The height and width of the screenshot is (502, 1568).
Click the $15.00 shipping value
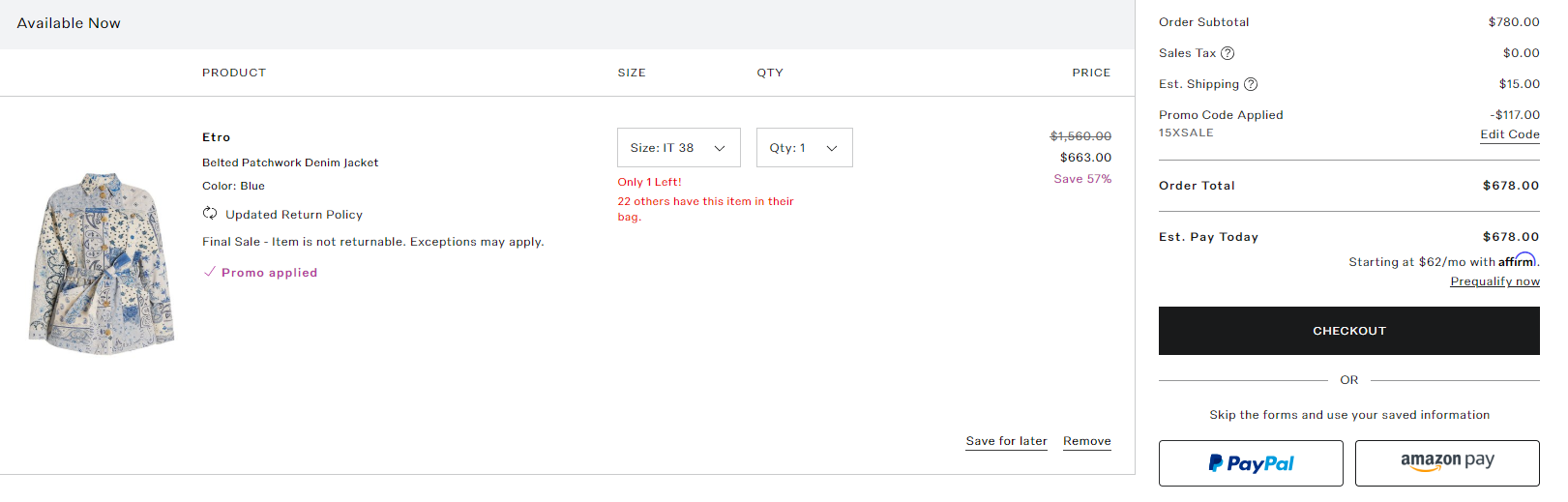[x=1520, y=84]
